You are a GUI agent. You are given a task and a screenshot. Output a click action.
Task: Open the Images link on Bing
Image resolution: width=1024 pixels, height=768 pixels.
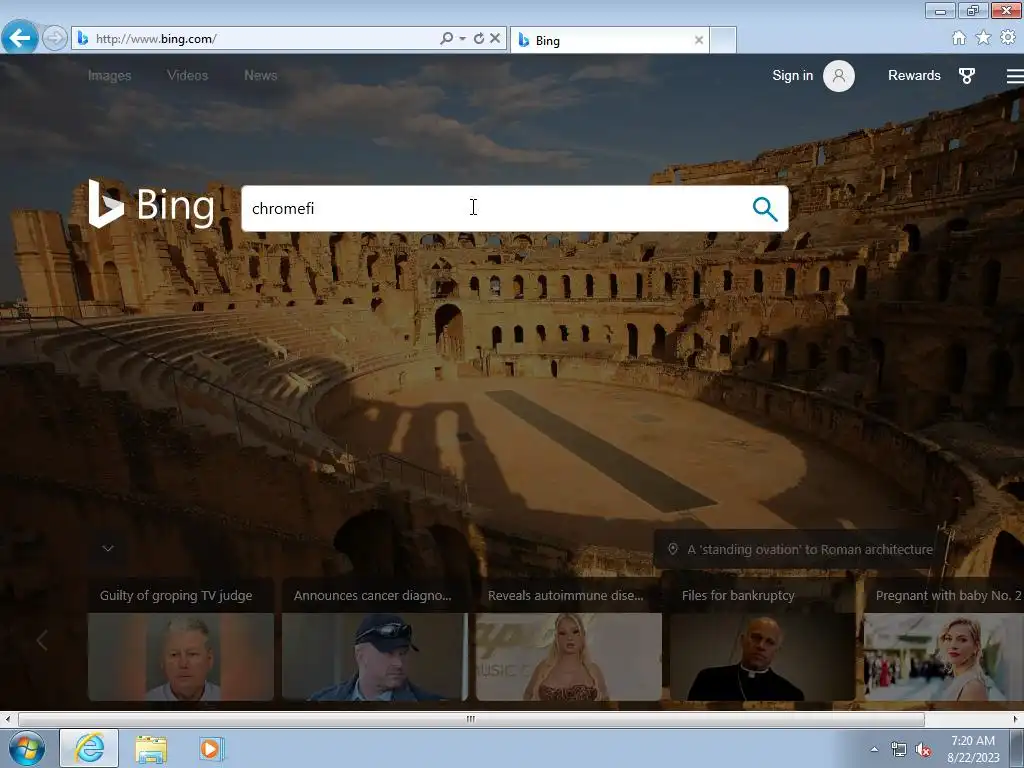110,76
